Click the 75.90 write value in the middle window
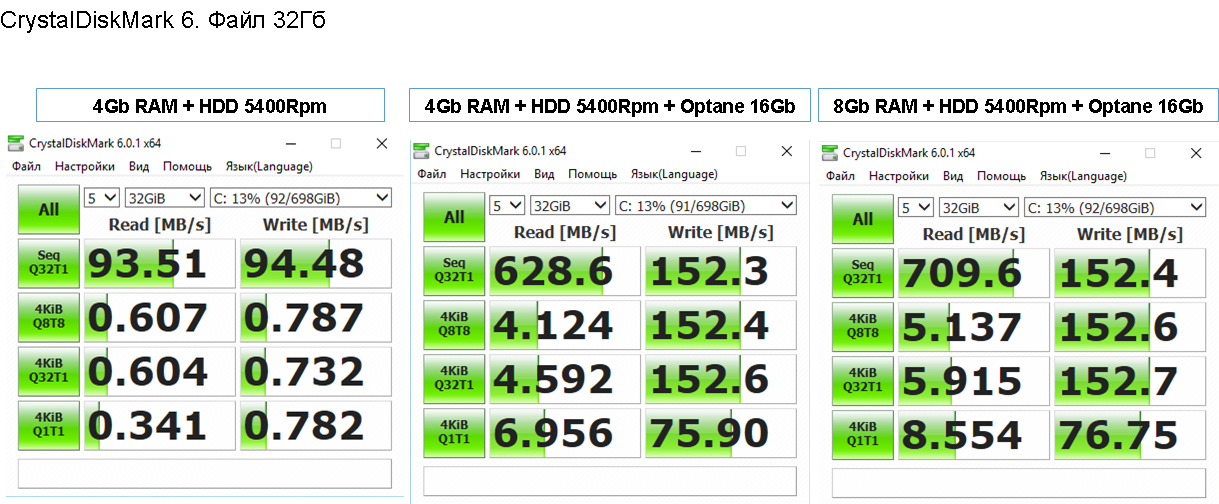Screen dimensions: 1219x504 721,433
